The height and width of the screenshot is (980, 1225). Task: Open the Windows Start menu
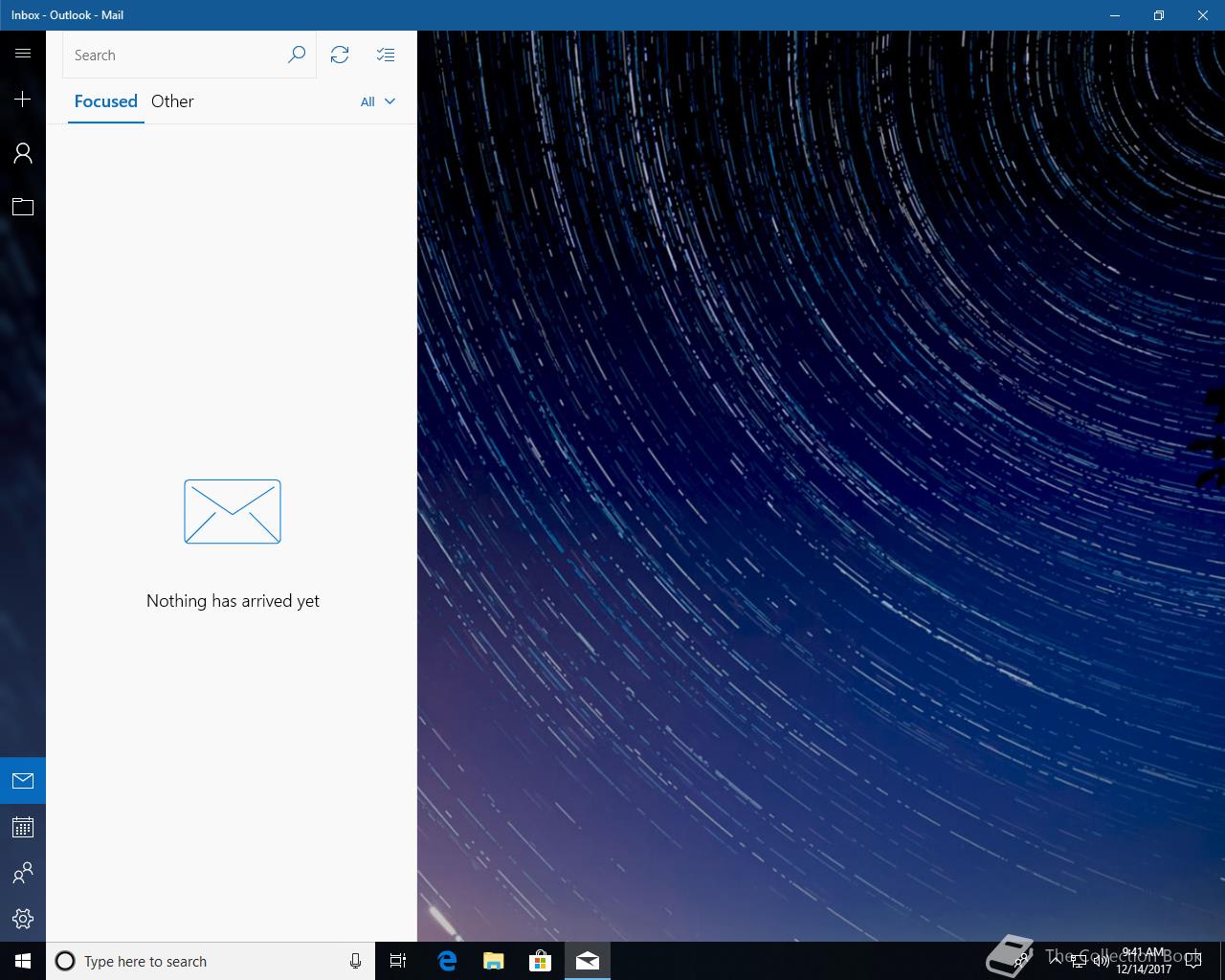[23, 961]
